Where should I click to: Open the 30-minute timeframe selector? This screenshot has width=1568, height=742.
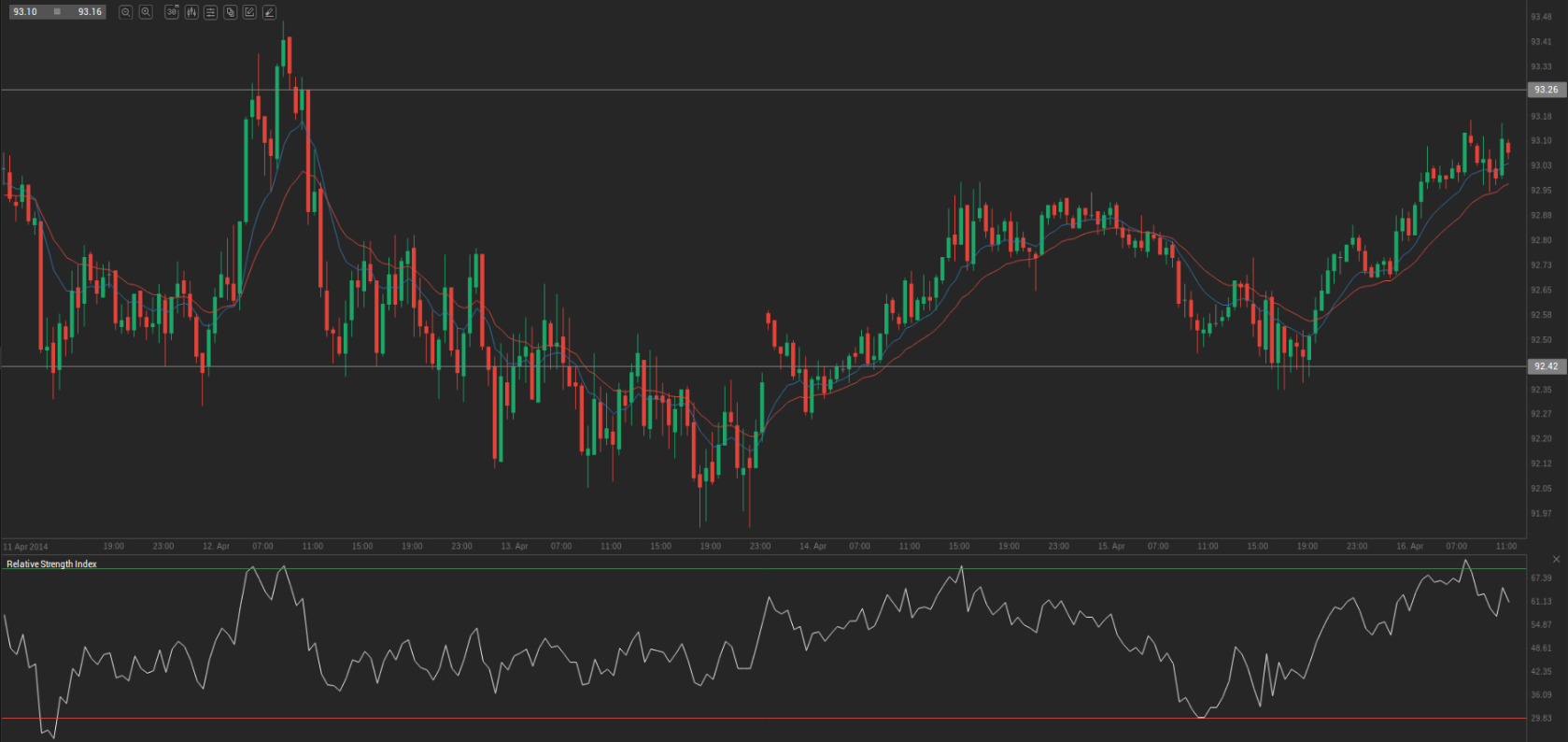pos(172,12)
